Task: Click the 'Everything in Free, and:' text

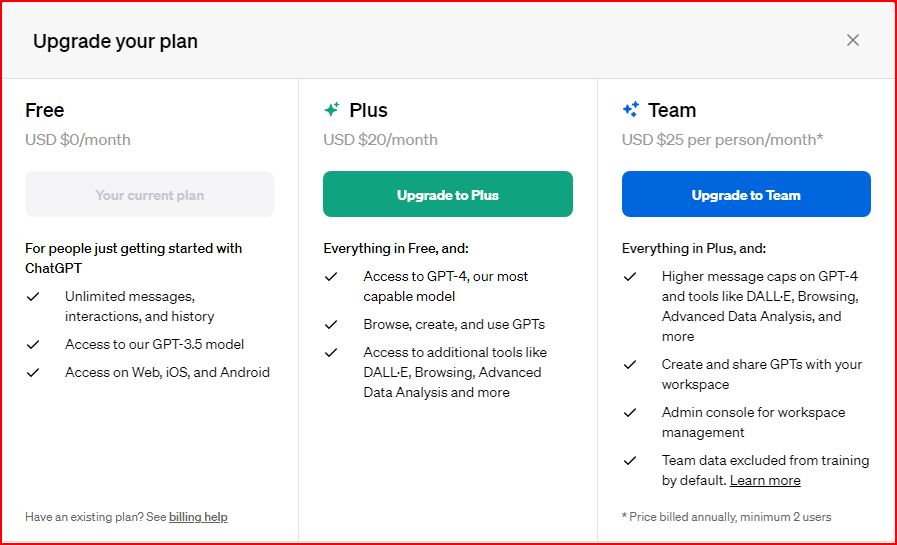Action: tap(396, 248)
